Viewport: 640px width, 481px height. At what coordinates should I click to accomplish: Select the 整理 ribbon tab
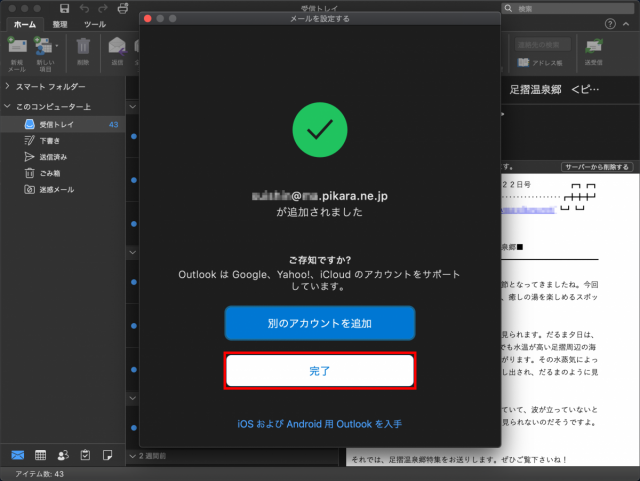(59, 24)
